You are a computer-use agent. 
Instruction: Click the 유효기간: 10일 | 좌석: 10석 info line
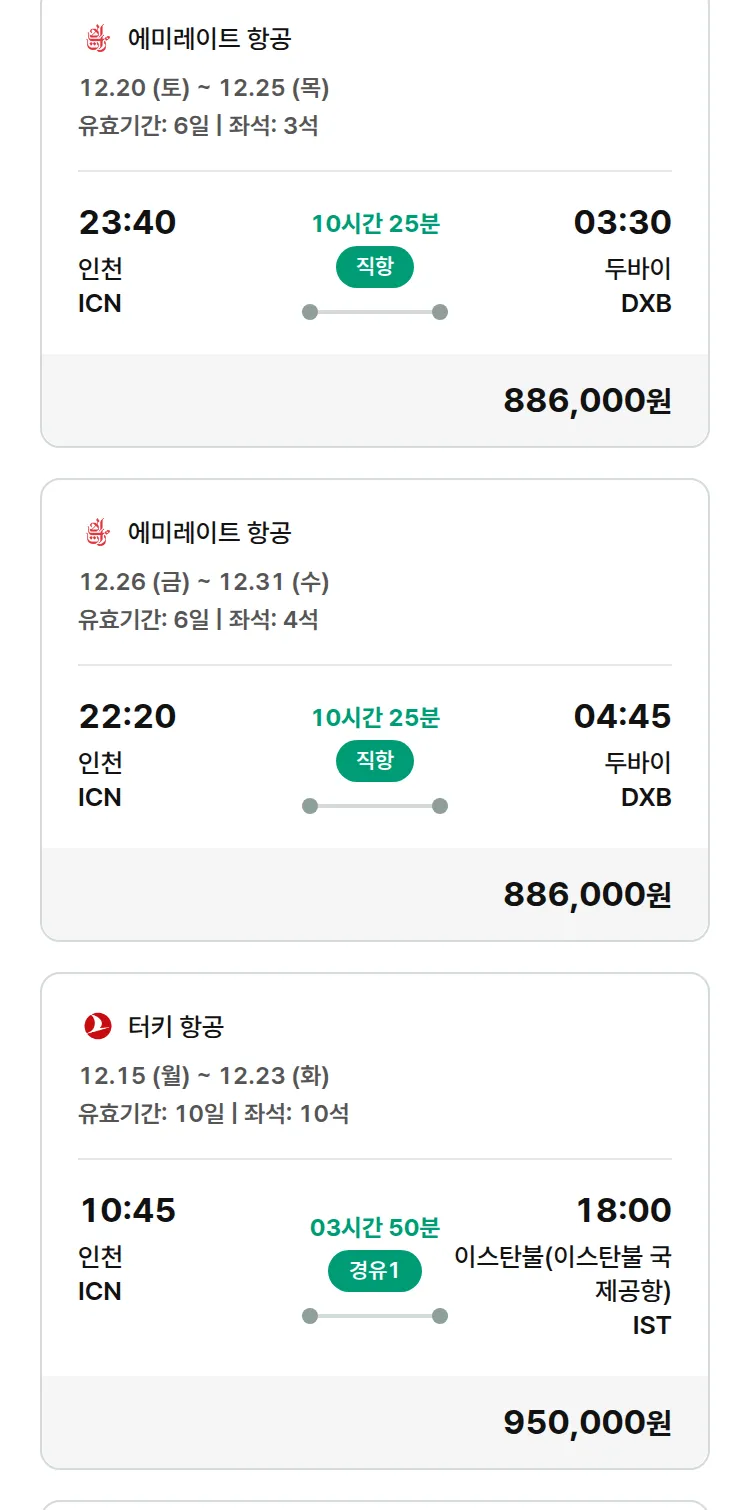point(213,1113)
